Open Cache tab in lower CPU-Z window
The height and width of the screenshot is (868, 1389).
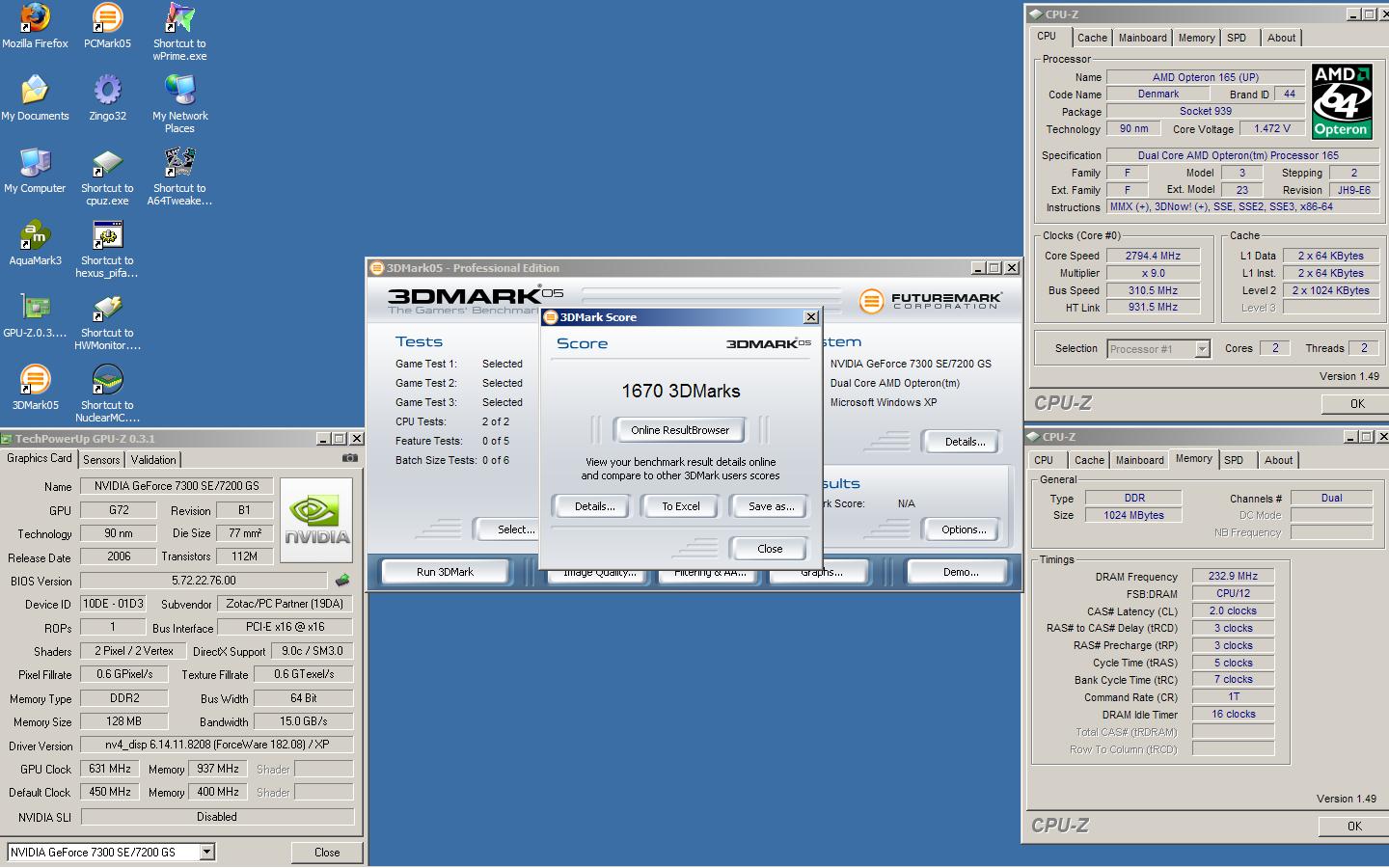pyautogui.click(x=1089, y=460)
